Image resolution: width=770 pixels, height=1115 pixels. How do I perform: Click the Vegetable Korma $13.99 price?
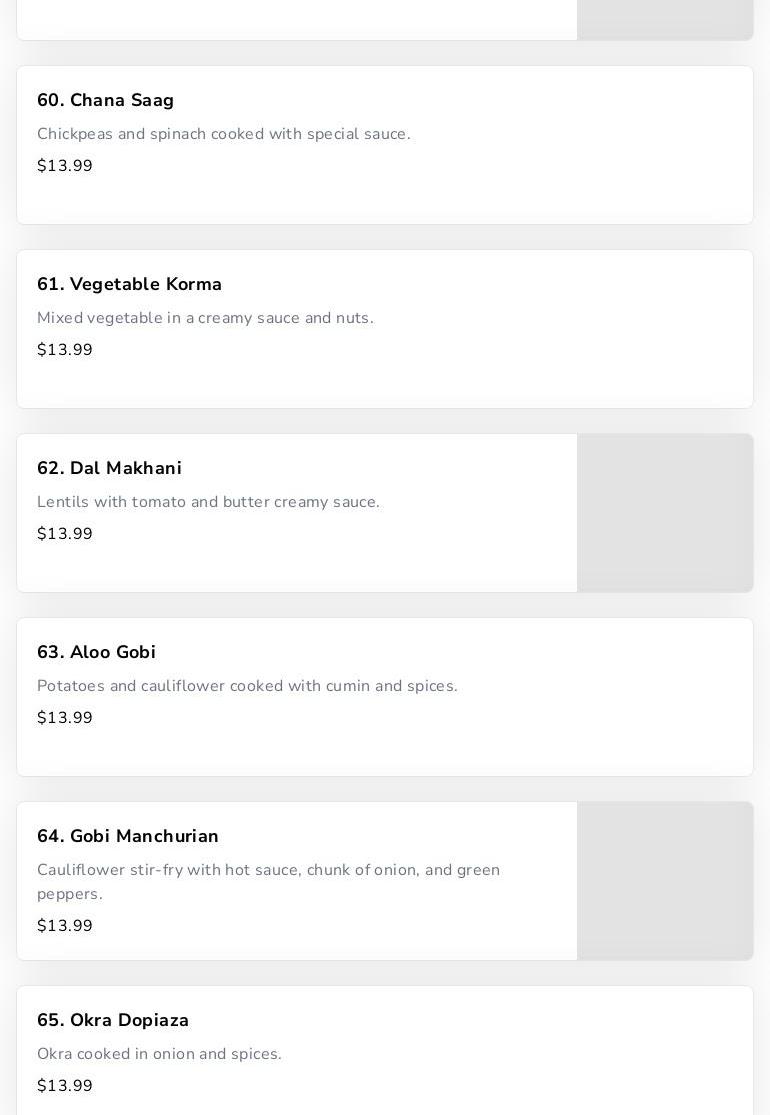click(x=65, y=350)
